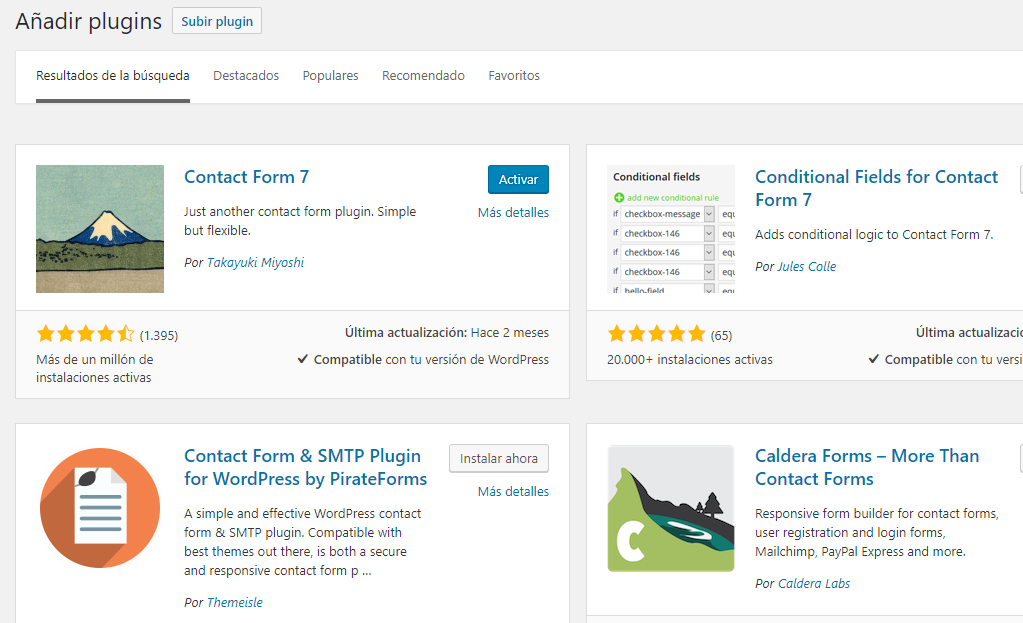Viewport: 1023px width, 623px height.
Task: Click the green add new conditional rule icon
Action: point(618,198)
